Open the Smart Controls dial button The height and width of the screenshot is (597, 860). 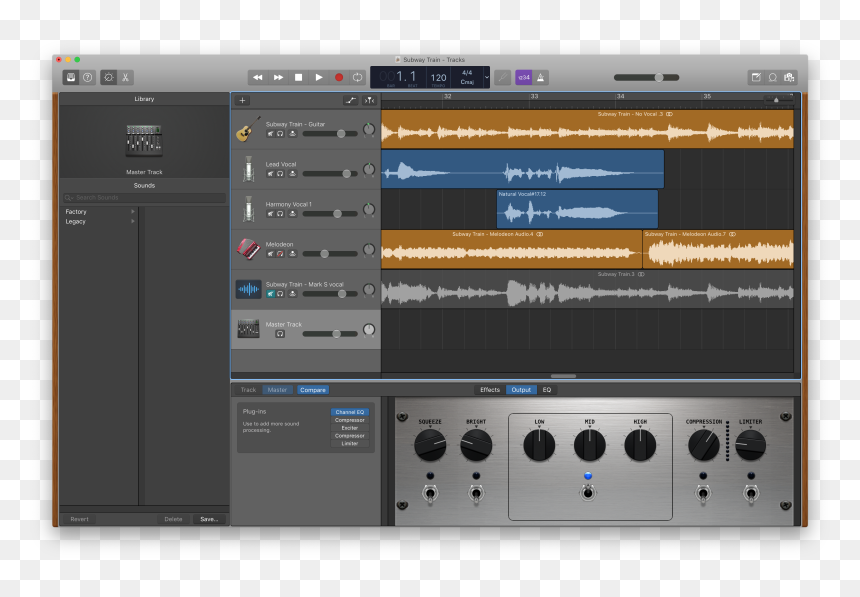[x=109, y=77]
